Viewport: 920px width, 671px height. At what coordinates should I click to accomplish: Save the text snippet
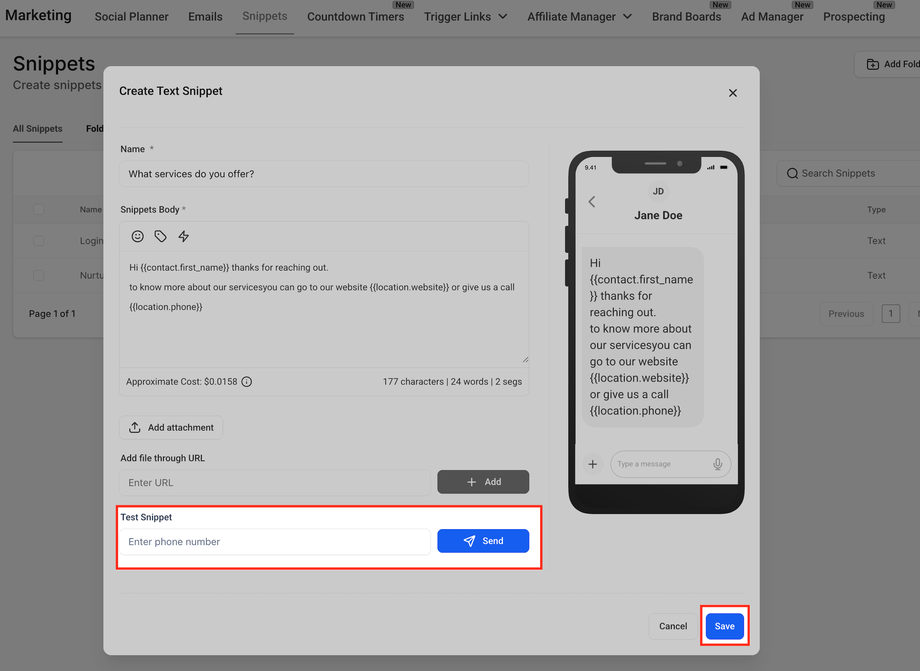click(725, 626)
